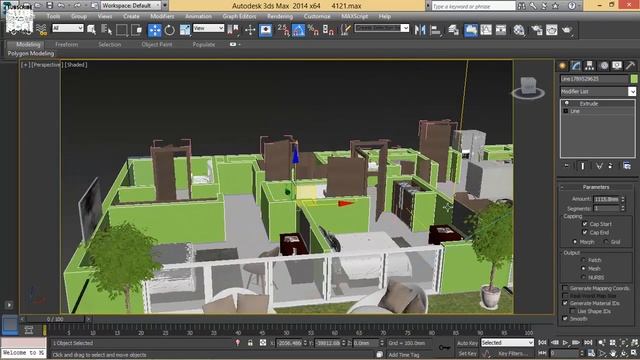The height and width of the screenshot is (360, 640).
Task: Toggle the Cap Start checkbox
Action: click(x=585, y=224)
